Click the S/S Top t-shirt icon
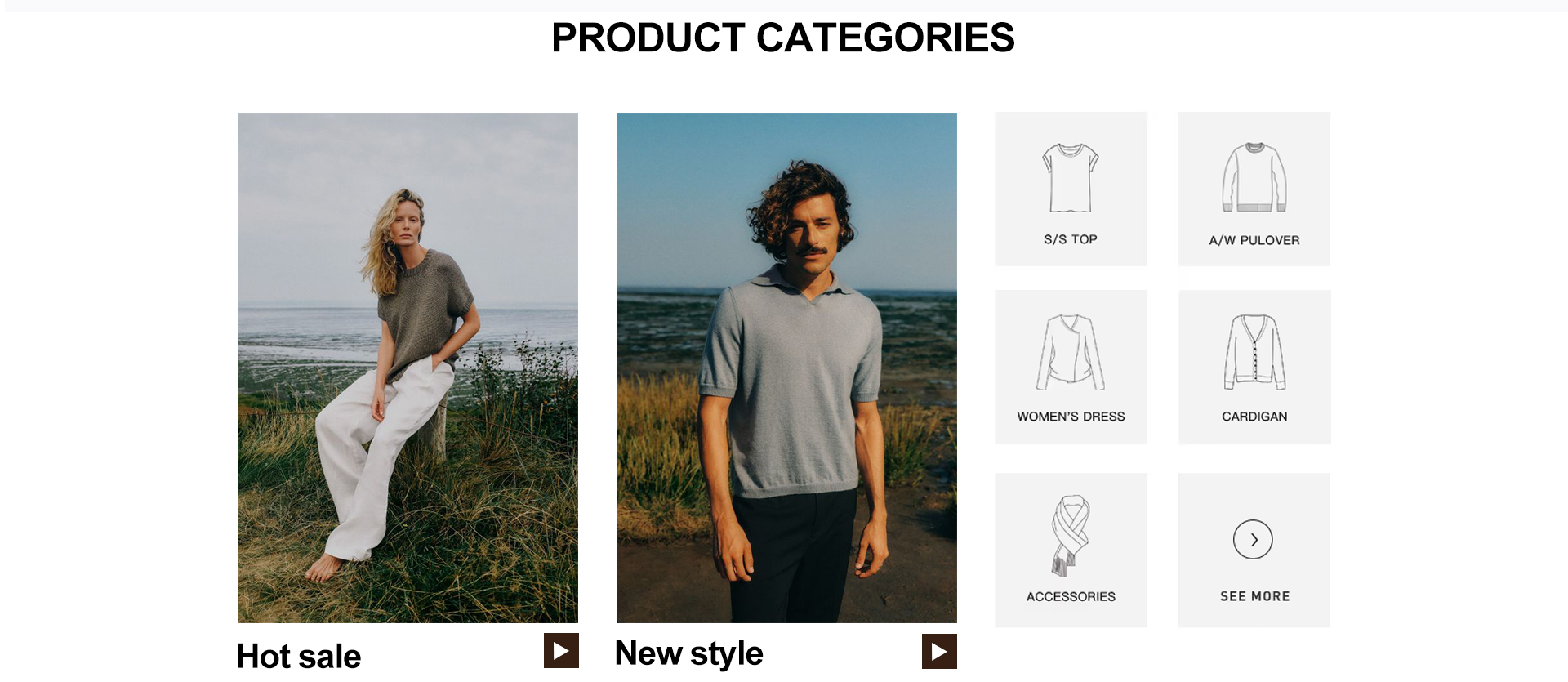The image size is (1568, 682). 1071,177
